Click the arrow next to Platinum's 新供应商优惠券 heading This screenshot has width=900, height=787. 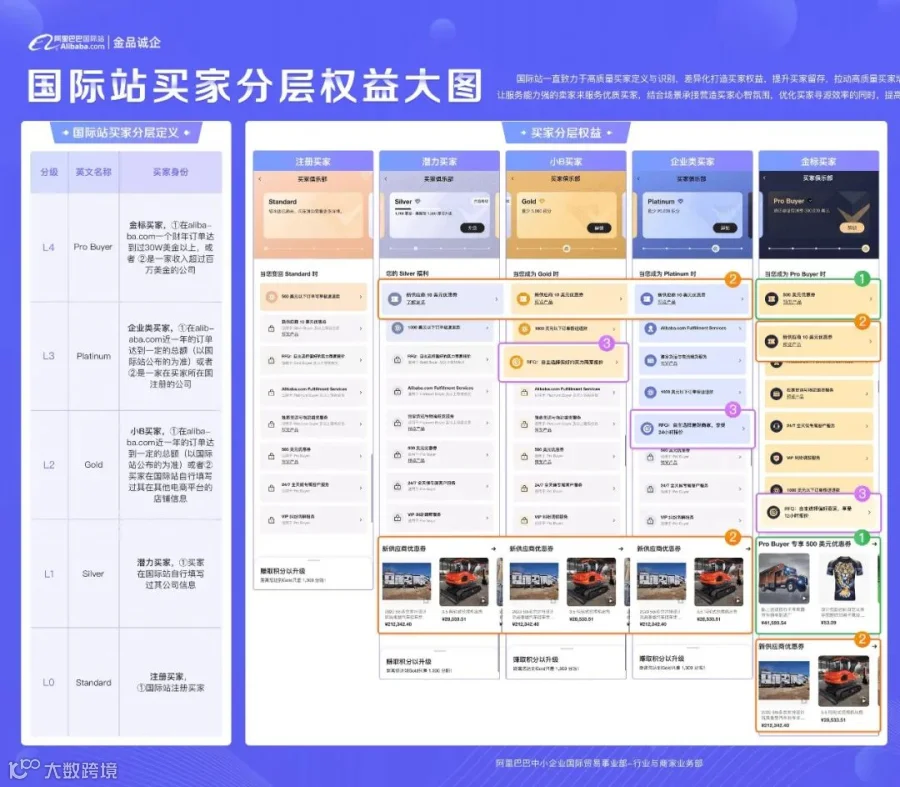(747, 549)
